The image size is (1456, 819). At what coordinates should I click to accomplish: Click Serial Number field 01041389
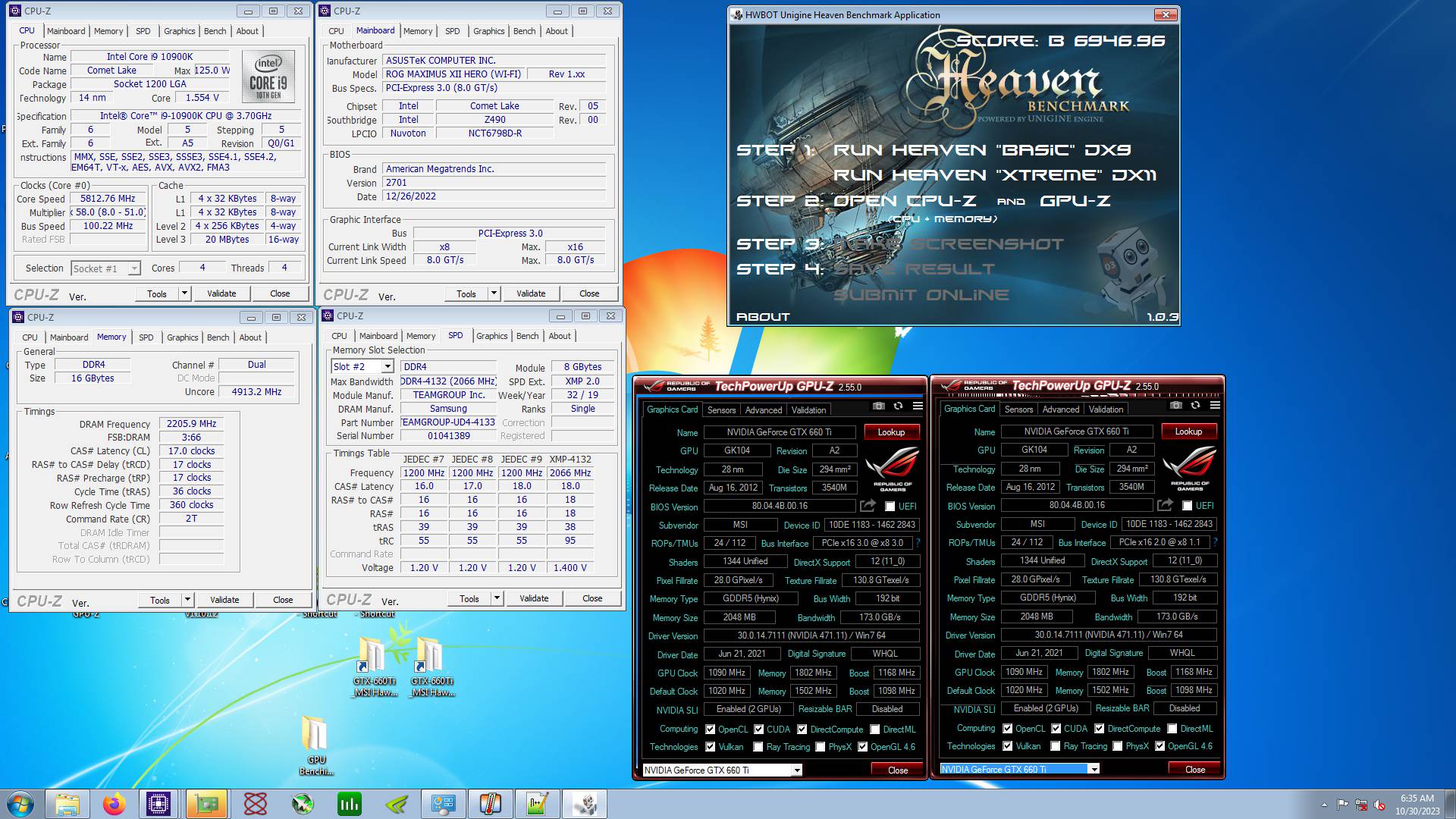(448, 436)
